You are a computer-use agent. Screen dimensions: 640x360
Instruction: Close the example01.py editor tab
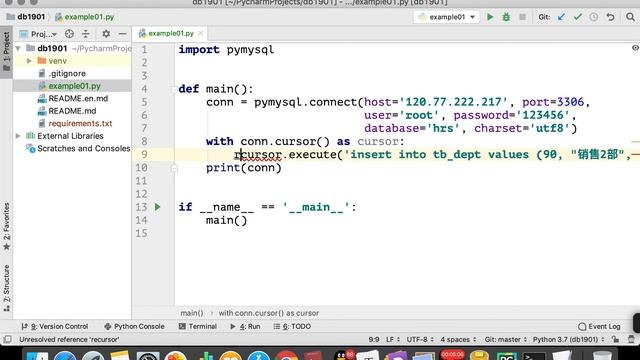(x=200, y=33)
